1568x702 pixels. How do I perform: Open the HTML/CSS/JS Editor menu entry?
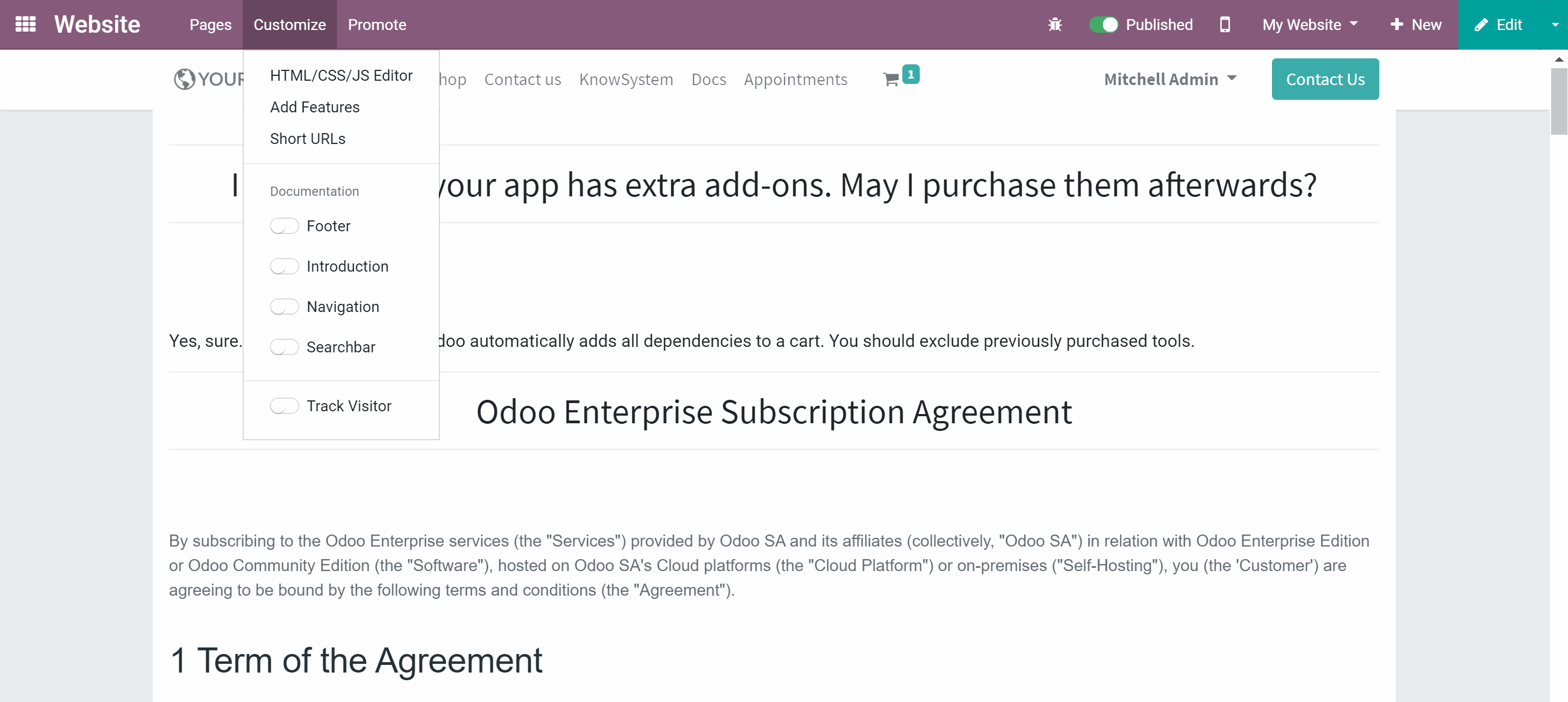coord(341,75)
